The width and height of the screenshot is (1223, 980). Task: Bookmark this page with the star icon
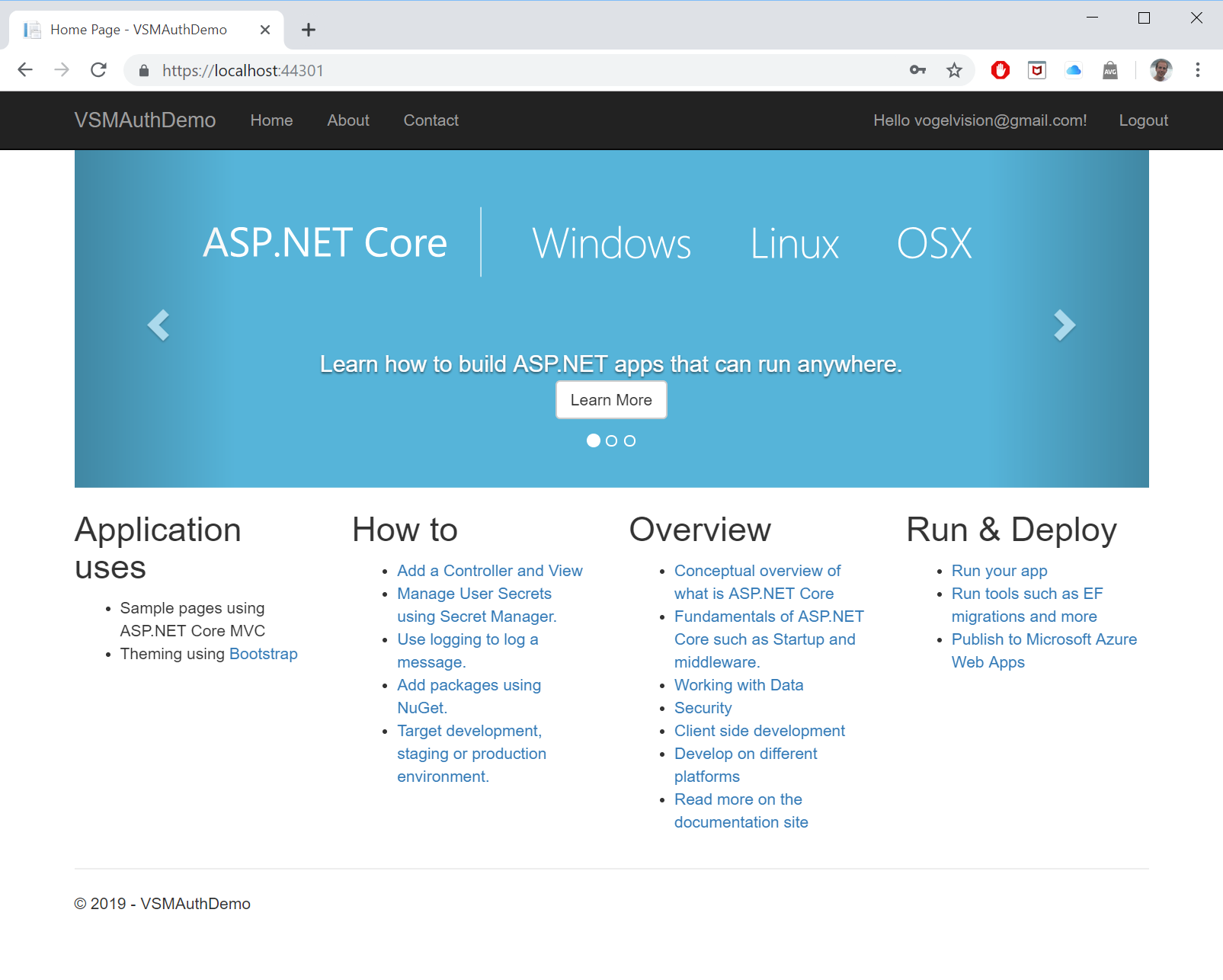point(954,70)
